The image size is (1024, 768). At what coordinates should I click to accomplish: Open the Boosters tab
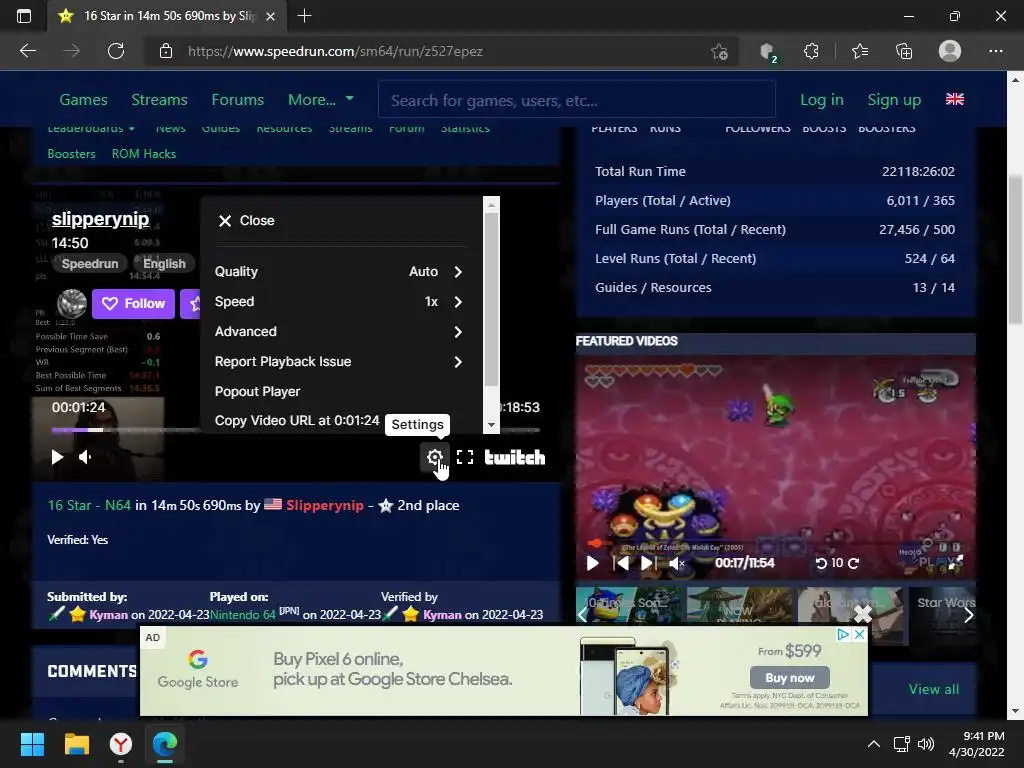pos(72,154)
